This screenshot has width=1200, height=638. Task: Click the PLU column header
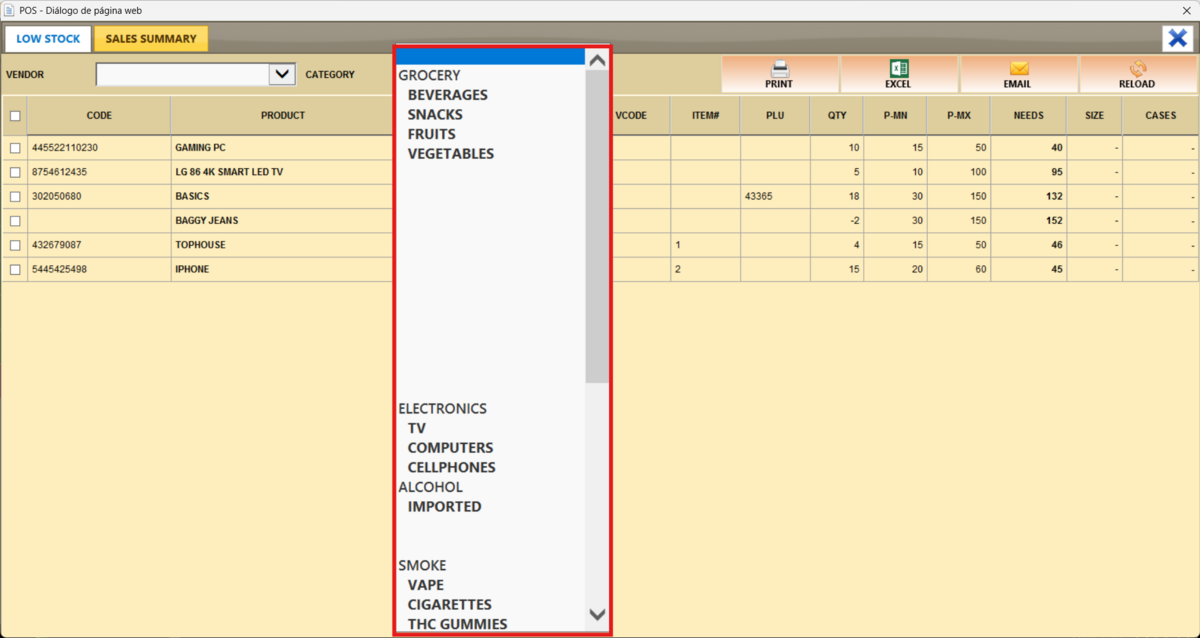[x=775, y=116]
